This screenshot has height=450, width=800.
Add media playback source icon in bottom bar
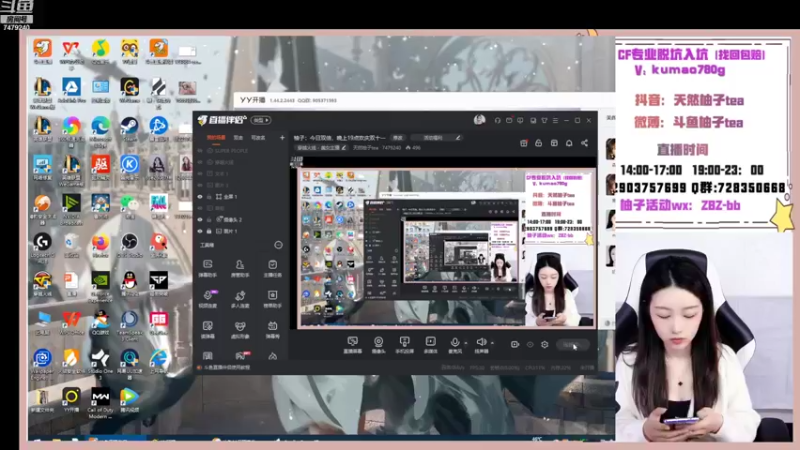coord(431,345)
